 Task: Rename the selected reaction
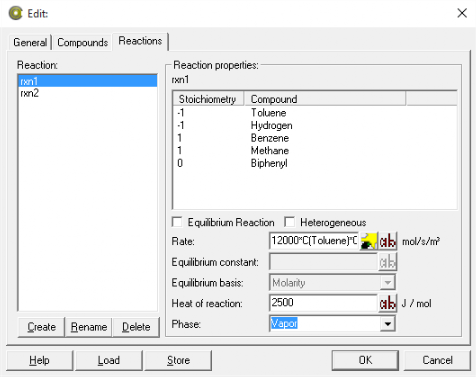89,327
